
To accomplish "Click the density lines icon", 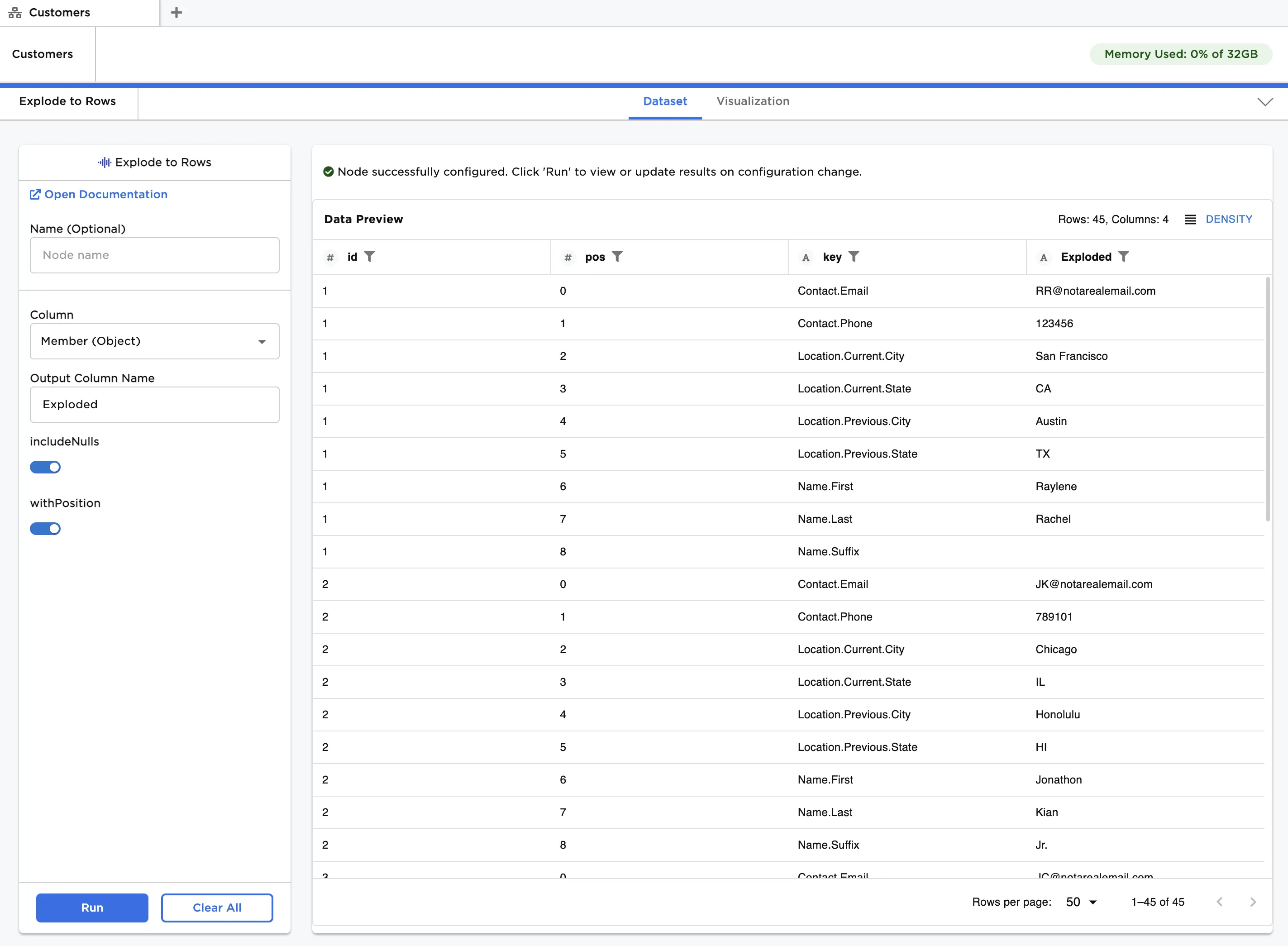I will [1190, 220].
